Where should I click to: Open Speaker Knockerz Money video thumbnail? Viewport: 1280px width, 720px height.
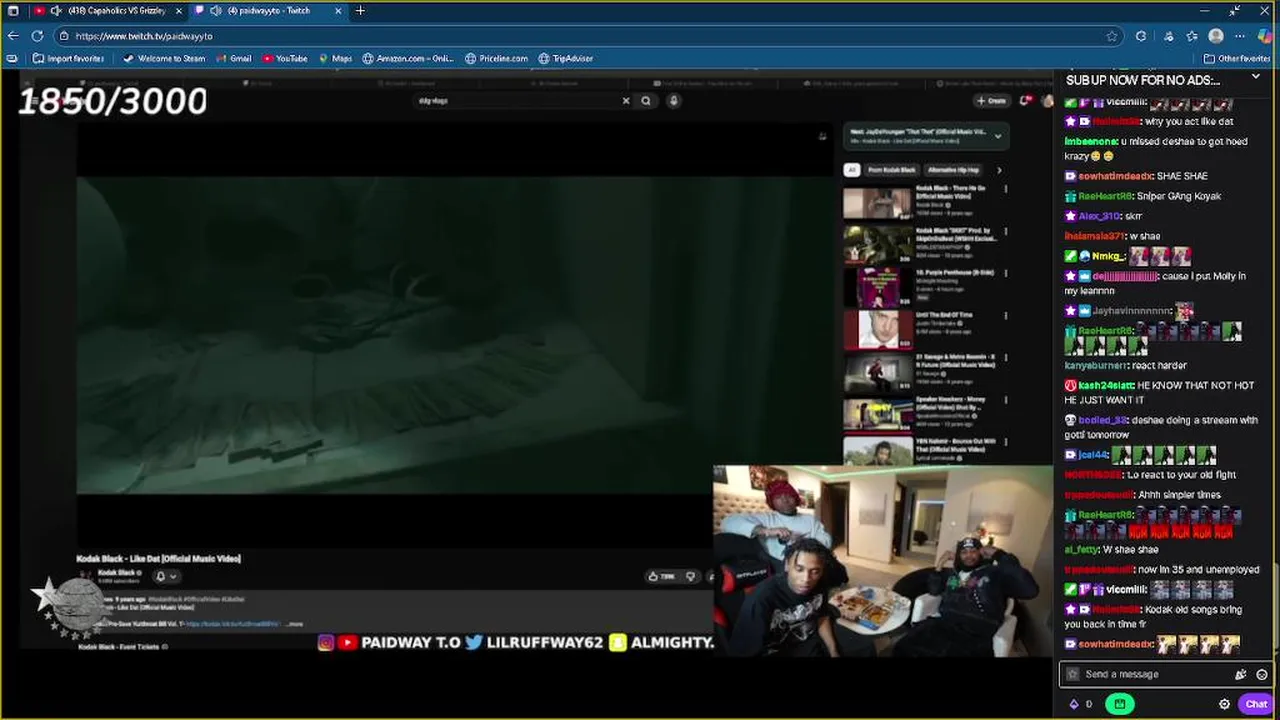[x=877, y=414]
